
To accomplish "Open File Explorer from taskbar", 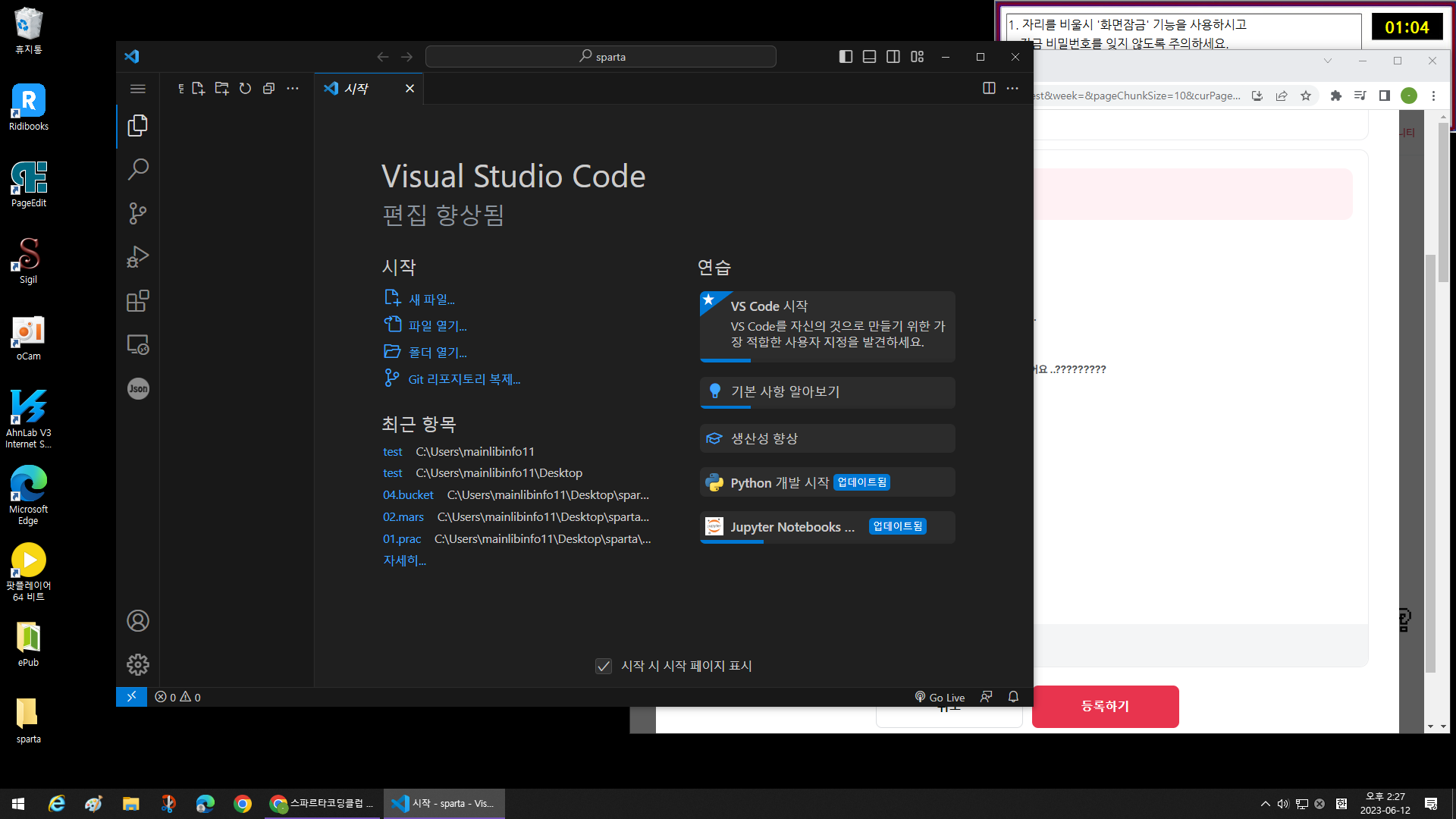I will [130, 804].
